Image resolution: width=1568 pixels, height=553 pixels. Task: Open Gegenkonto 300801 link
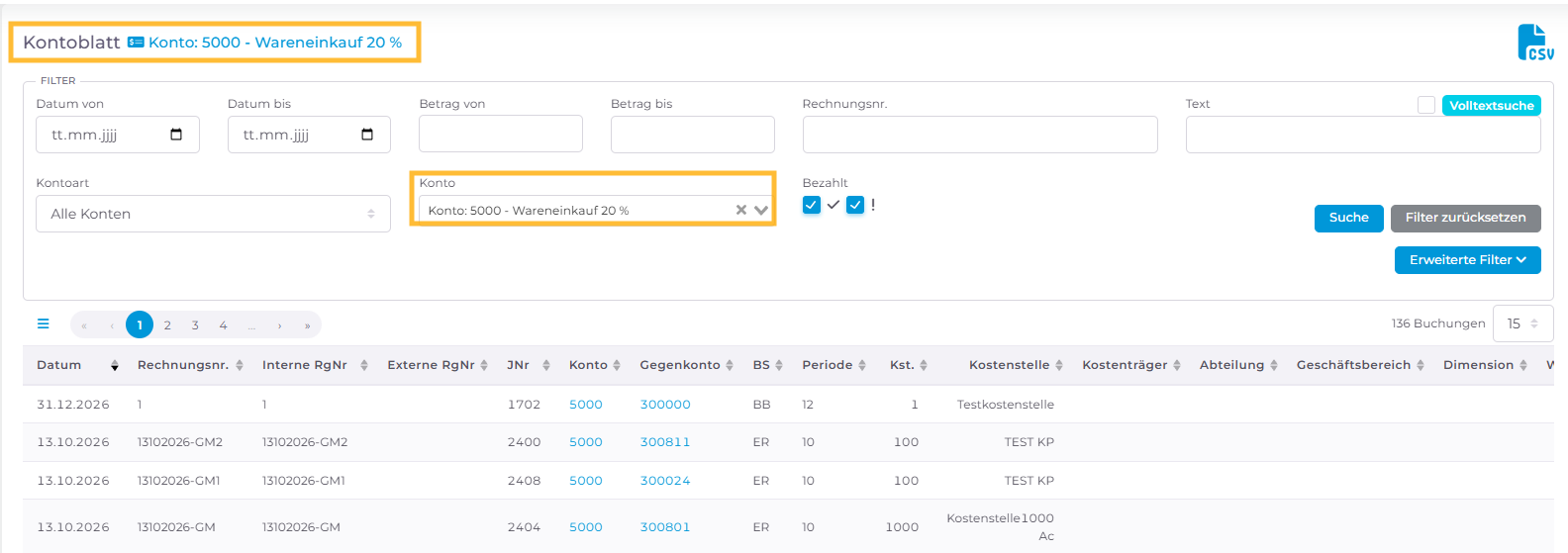[x=665, y=527]
